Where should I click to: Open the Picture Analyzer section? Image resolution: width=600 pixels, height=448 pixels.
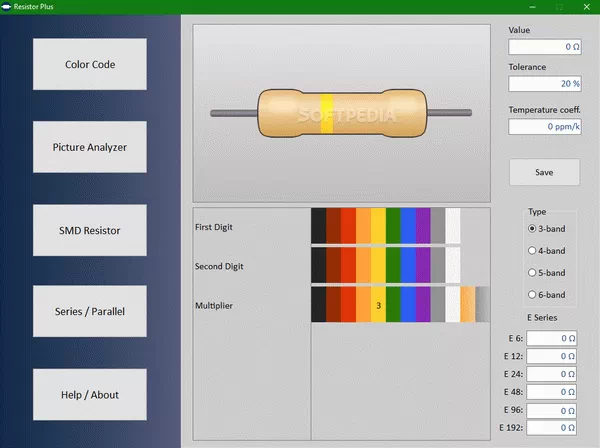coord(90,147)
